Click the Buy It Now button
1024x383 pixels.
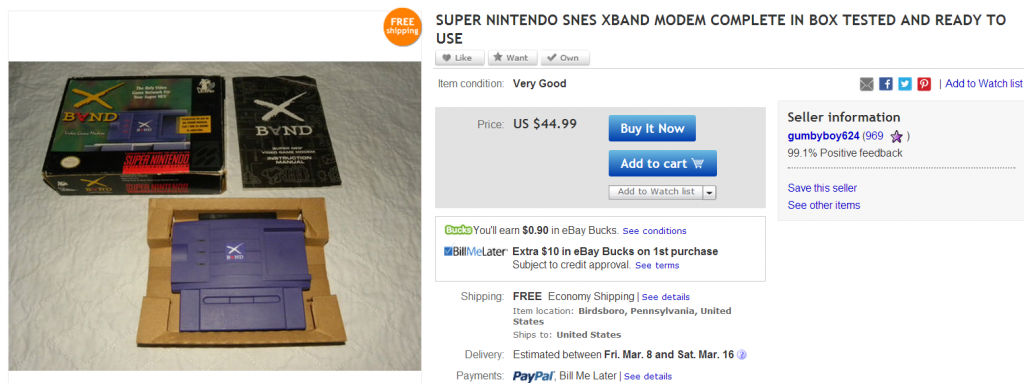[x=652, y=128]
